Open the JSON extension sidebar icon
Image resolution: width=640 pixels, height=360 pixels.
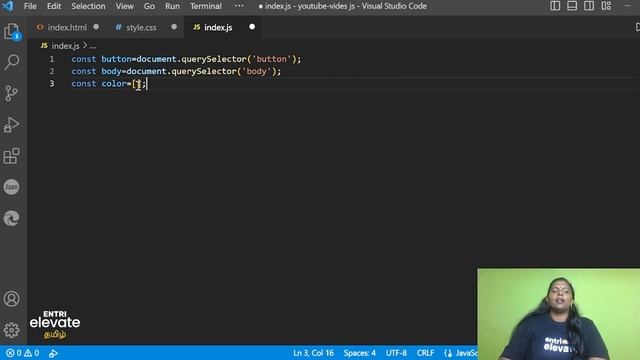click(x=11, y=187)
